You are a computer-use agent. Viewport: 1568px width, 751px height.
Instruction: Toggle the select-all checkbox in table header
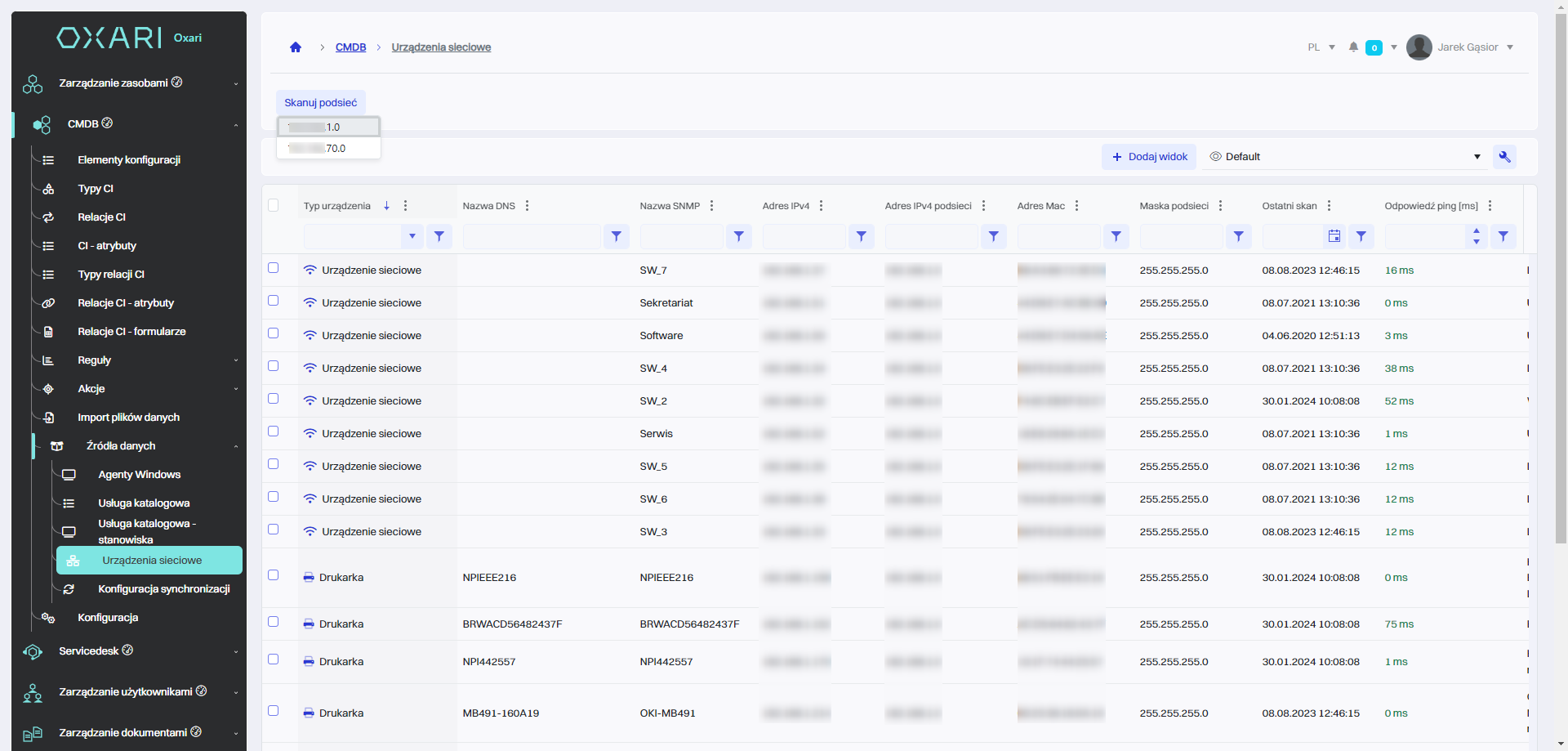click(274, 205)
